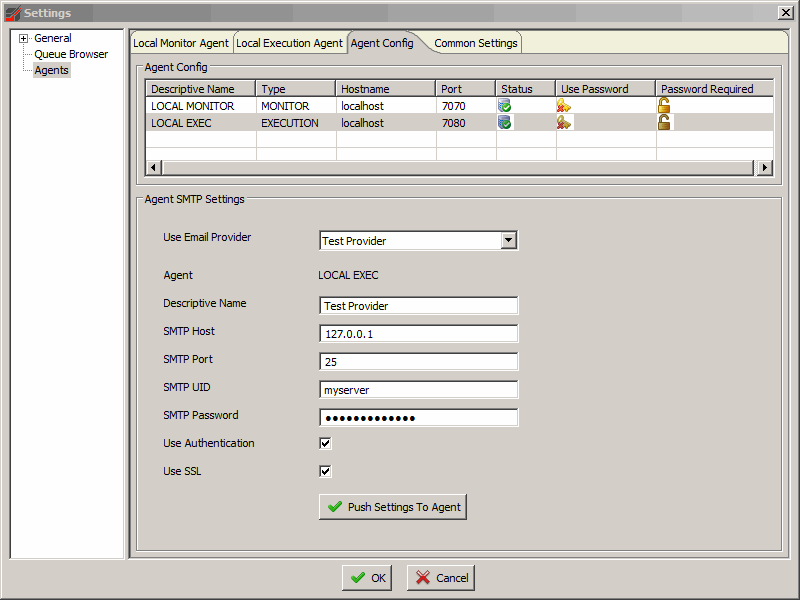Click the OK button
The height and width of the screenshot is (600, 800).
point(367,578)
